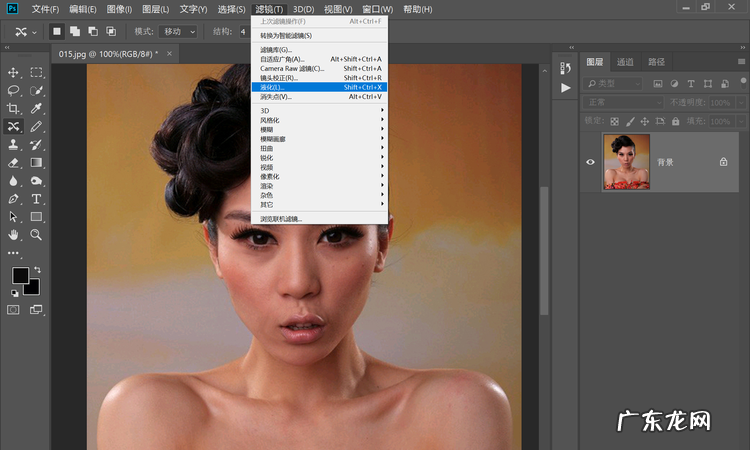Click the 背景 layer thumbnail
Image resolution: width=750 pixels, height=450 pixels.
coord(626,162)
